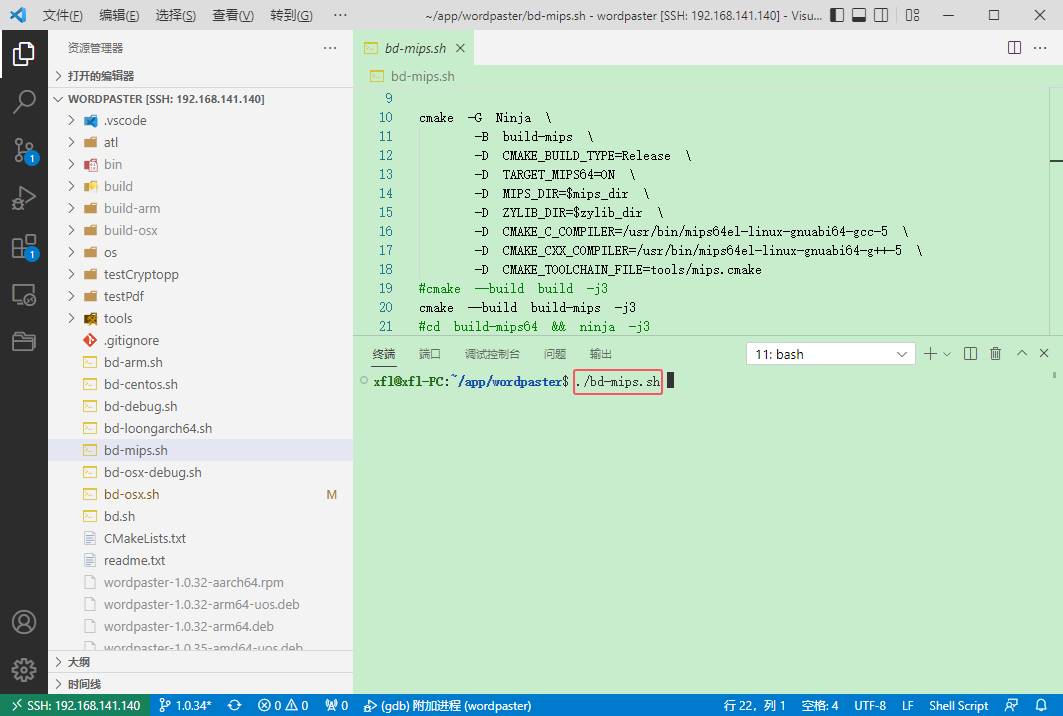Click the SSH: 192.168.141.140 remote indicator
The height and width of the screenshot is (716, 1063).
tap(75, 705)
